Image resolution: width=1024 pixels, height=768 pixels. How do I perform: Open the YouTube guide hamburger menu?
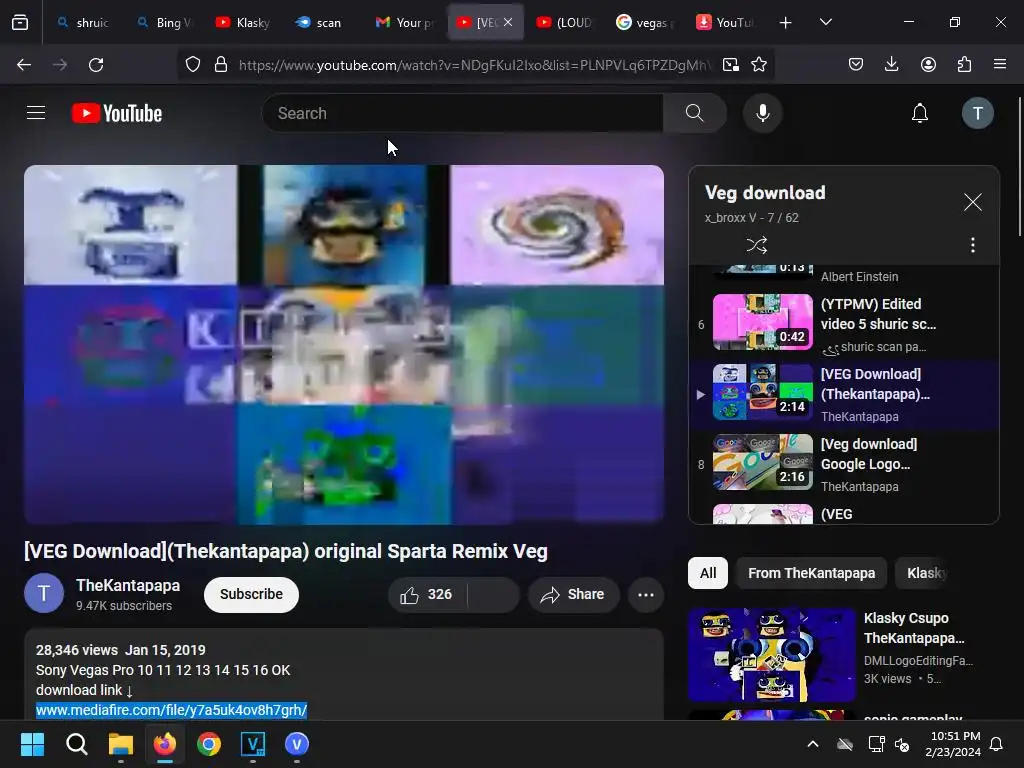36,113
